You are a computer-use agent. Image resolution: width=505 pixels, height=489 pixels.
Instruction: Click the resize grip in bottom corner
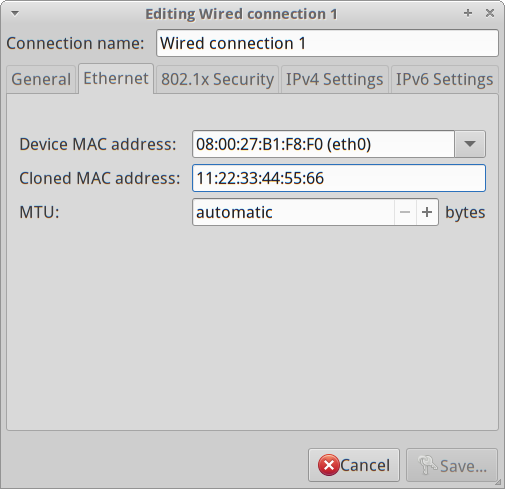pos(498,482)
